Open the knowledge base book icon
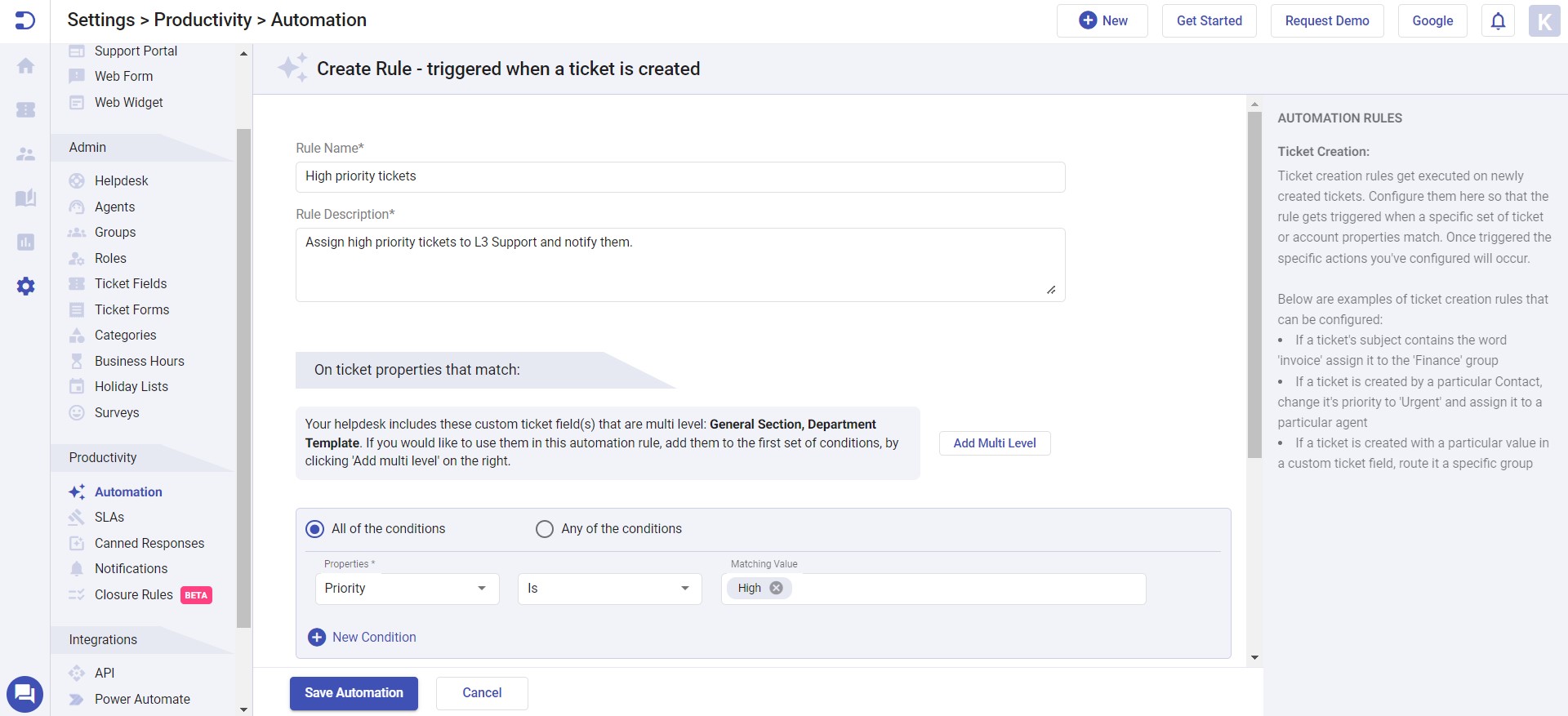The width and height of the screenshot is (1568, 716). point(26,198)
